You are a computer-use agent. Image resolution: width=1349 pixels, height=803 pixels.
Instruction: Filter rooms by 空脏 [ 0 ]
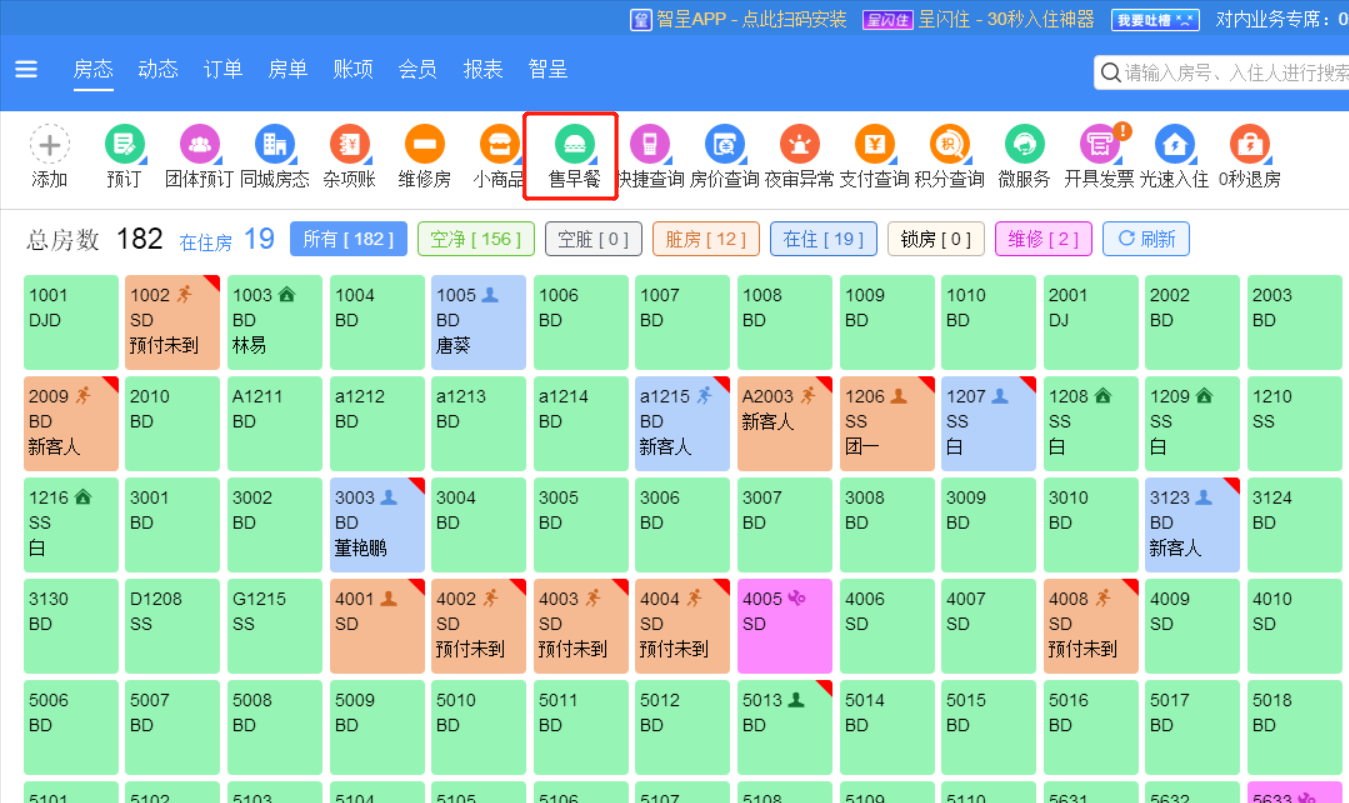tap(593, 239)
